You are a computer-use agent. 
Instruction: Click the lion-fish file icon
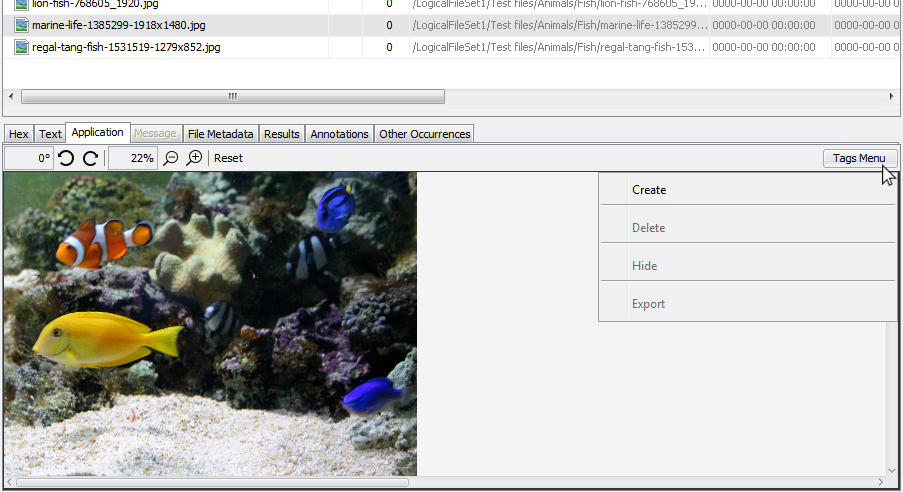point(21,4)
